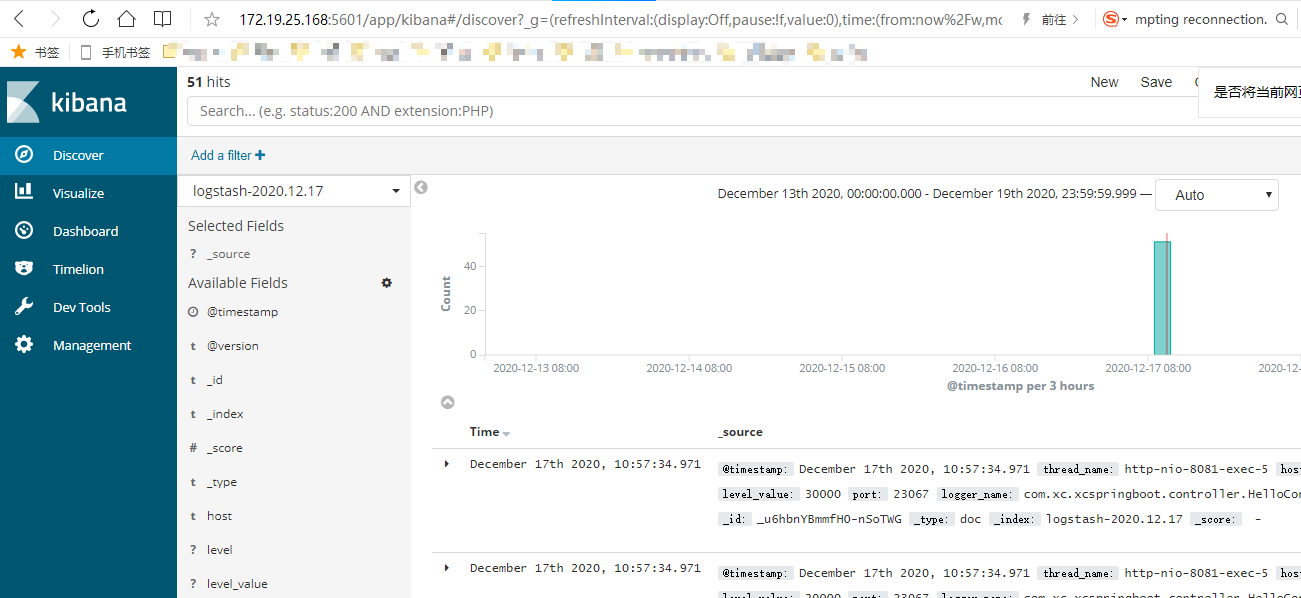Click the first row Time value
This screenshot has width=1301, height=598.
pyautogui.click(x=585, y=464)
